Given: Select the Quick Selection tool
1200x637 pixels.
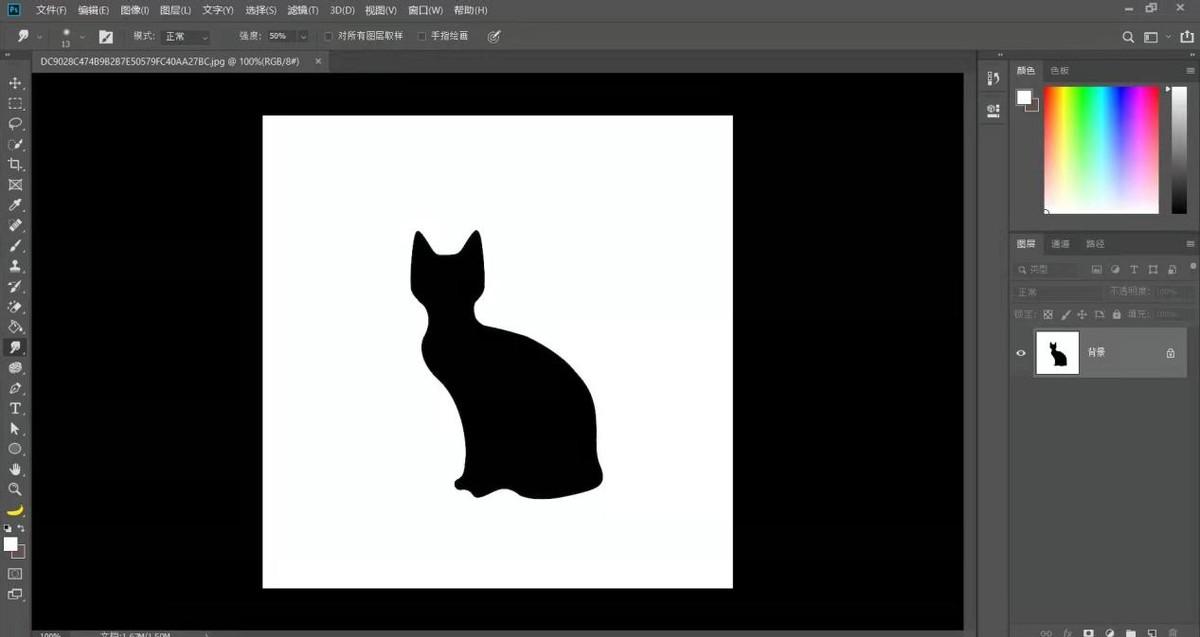Looking at the screenshot, I should click(x=15, y=144).
